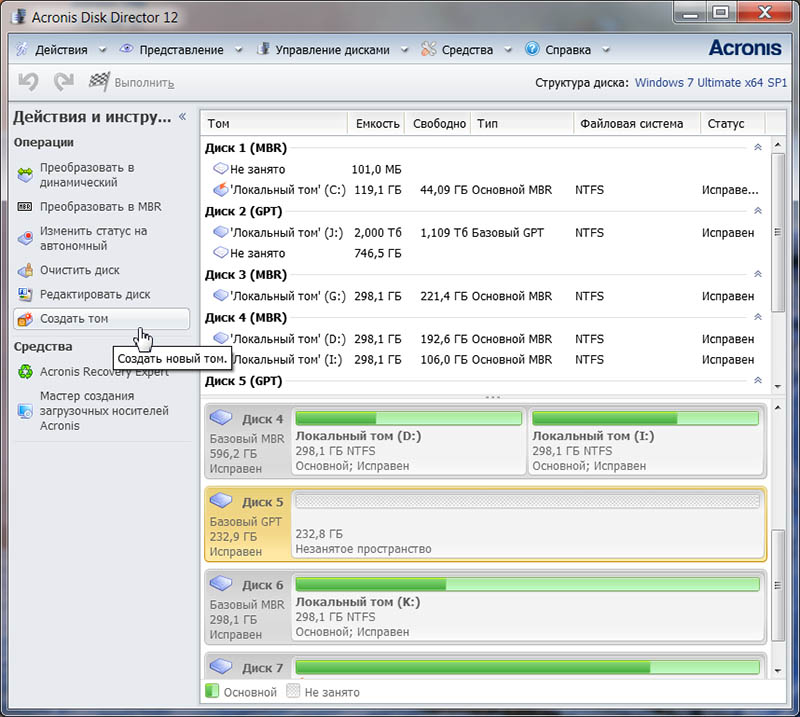Click the Выполнить button label
Image resolution: width=800 pixels, height=717 pixels.
coord(144,83)
